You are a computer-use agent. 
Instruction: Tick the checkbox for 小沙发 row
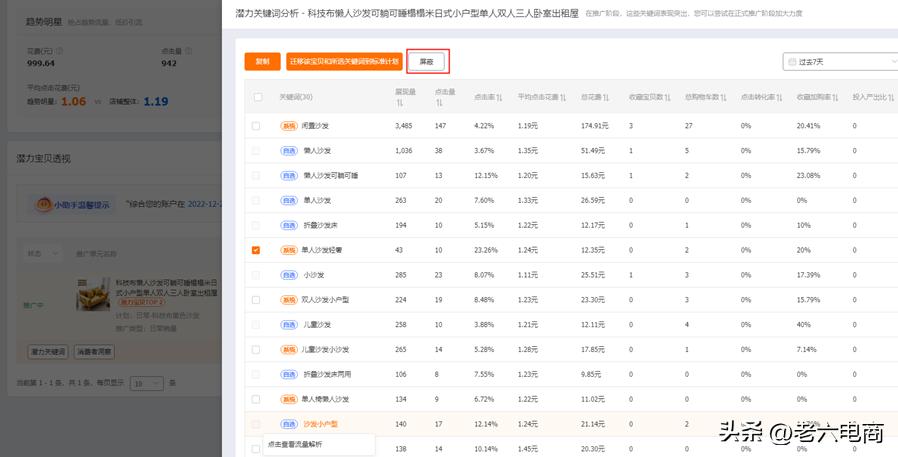(x=255, y=275)
